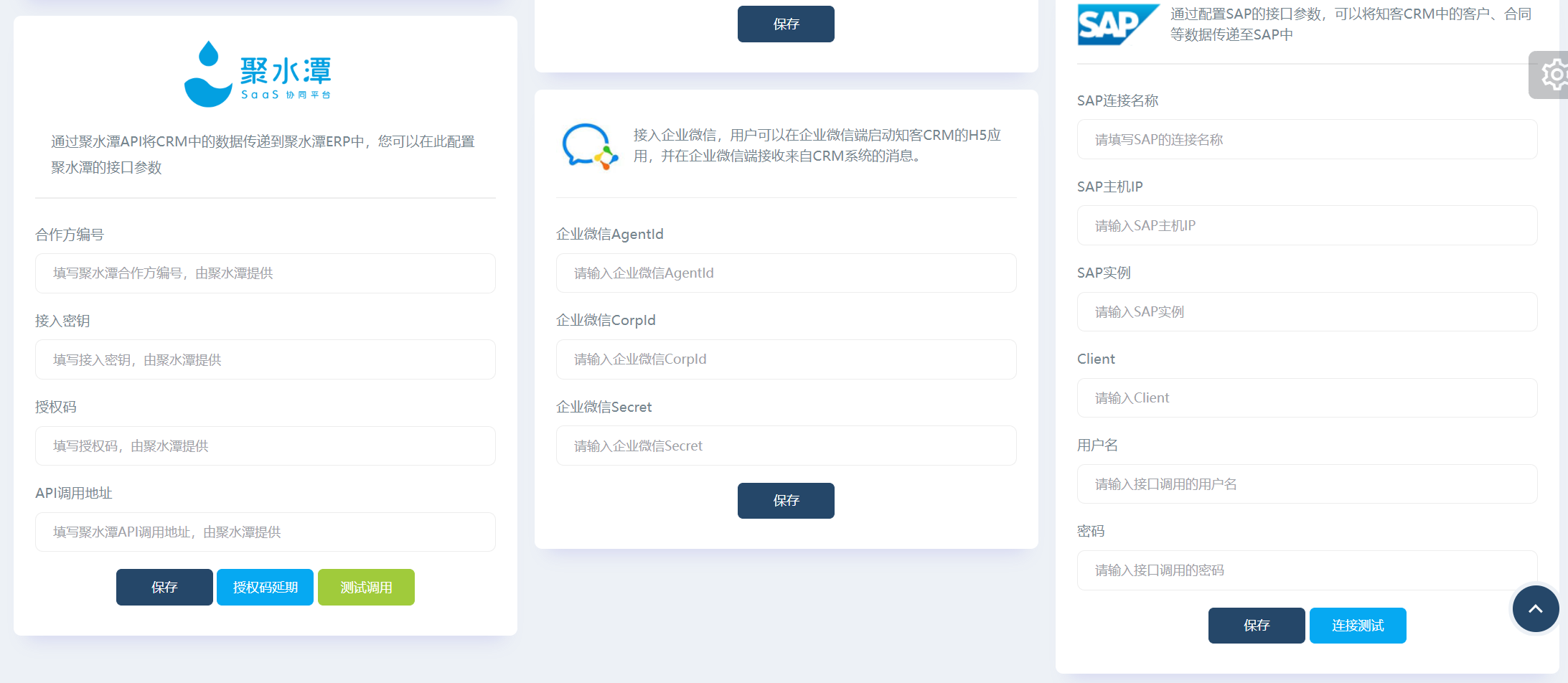Click the SAP logo

(x=1117, y=24)
